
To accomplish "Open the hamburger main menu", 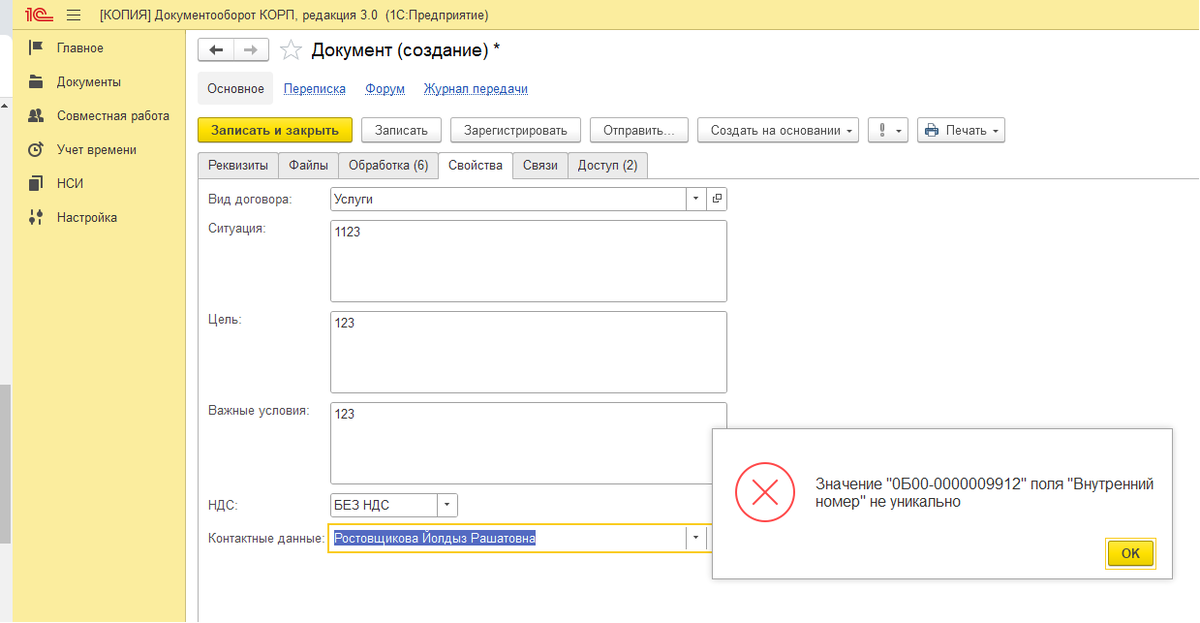I will pos(73,15).
